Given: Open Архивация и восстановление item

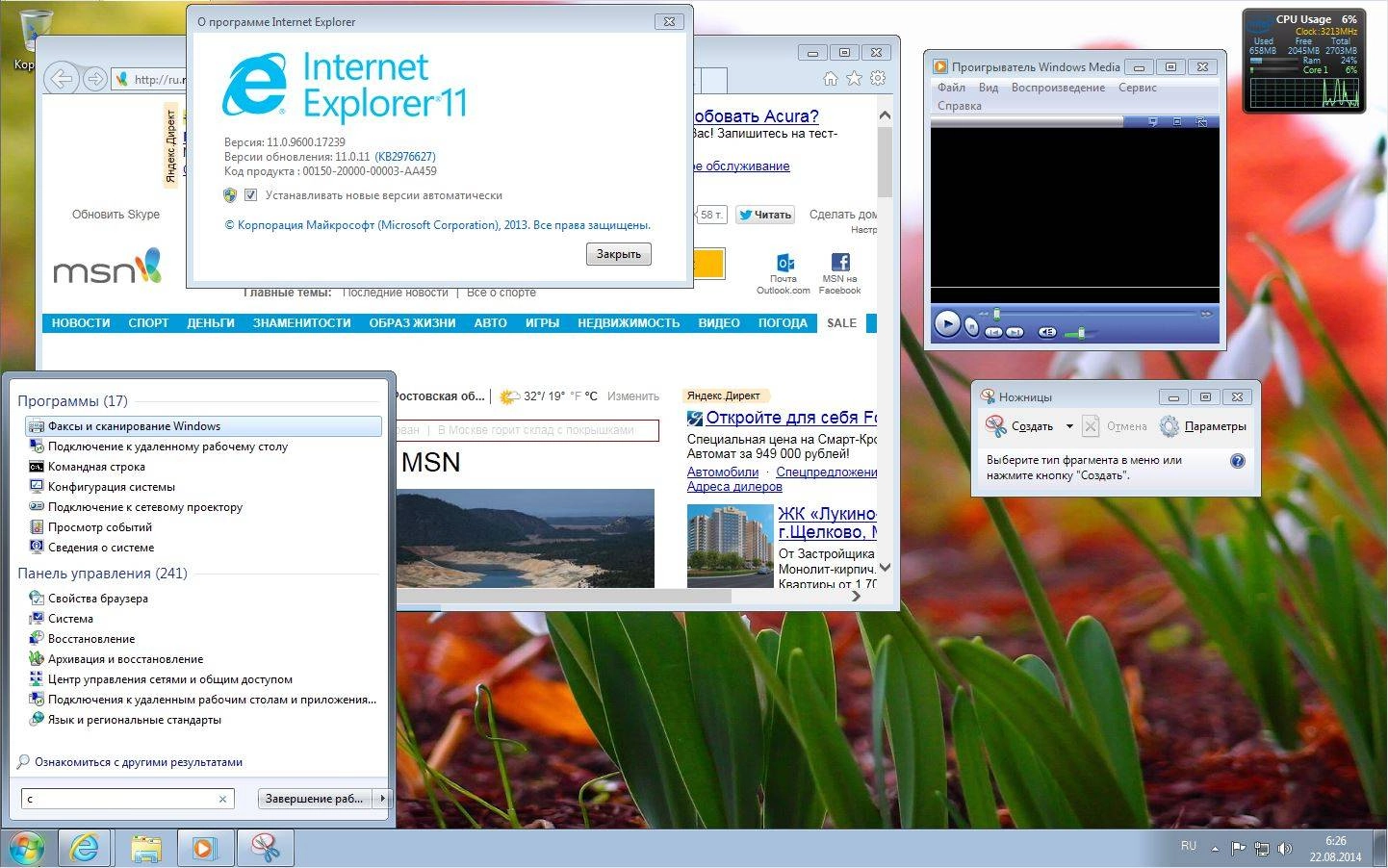Looking at the screenshot, I should coord(203,659).
